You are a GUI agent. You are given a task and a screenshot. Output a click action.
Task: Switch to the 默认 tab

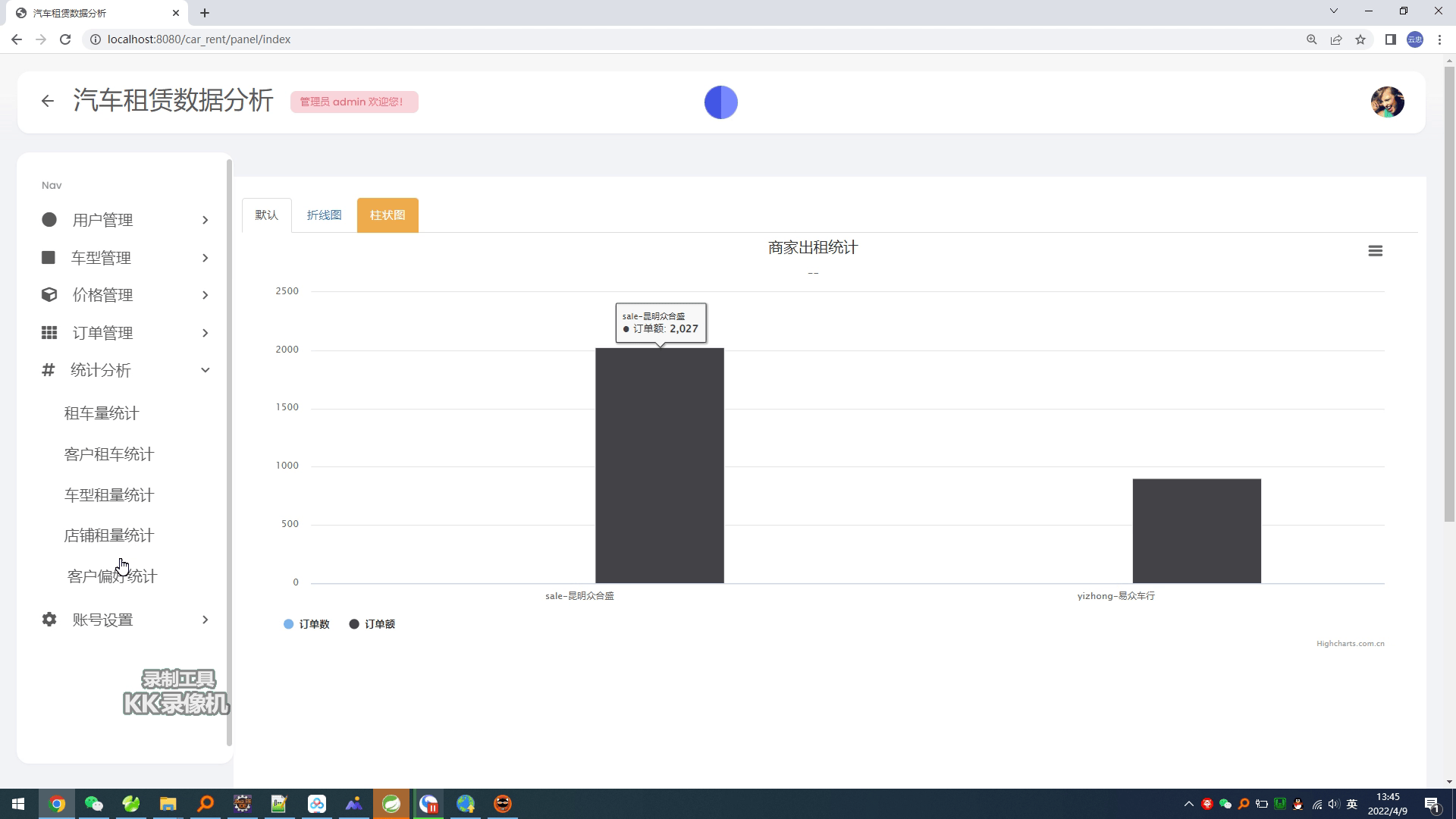[x=267, y=215]
